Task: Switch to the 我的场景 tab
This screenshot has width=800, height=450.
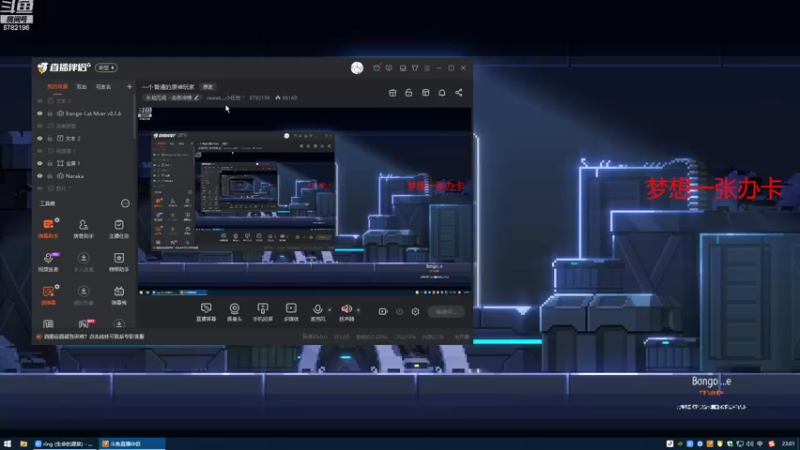Action: tap(57, 87)
